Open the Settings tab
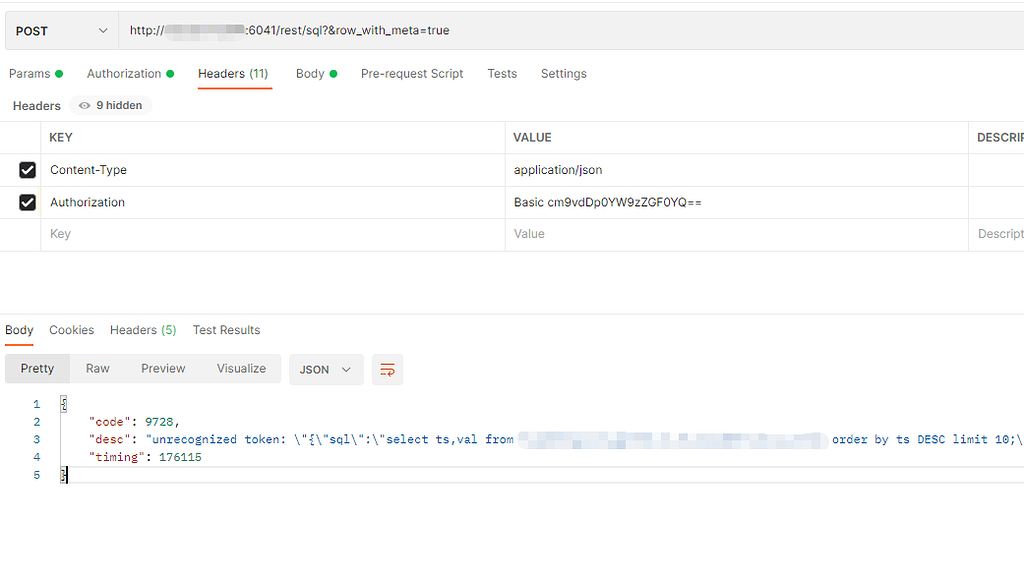 click(564, 74)
